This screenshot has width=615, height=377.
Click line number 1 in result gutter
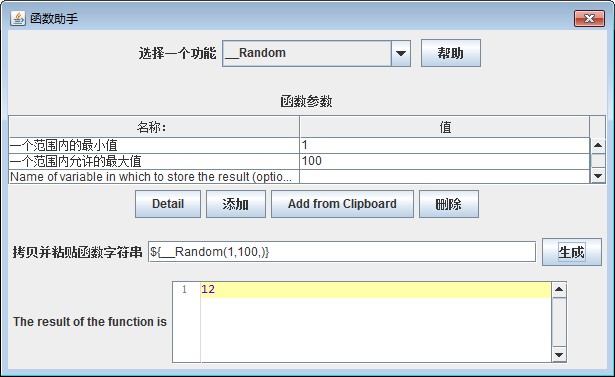click(184, 290)
